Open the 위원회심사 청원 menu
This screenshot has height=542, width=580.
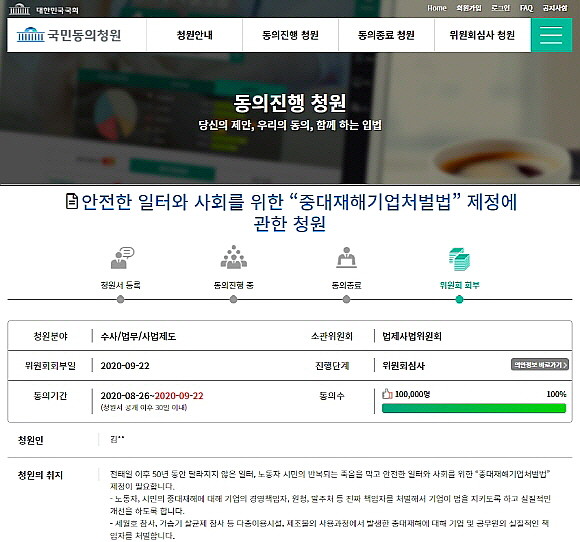tap(482, 35)
